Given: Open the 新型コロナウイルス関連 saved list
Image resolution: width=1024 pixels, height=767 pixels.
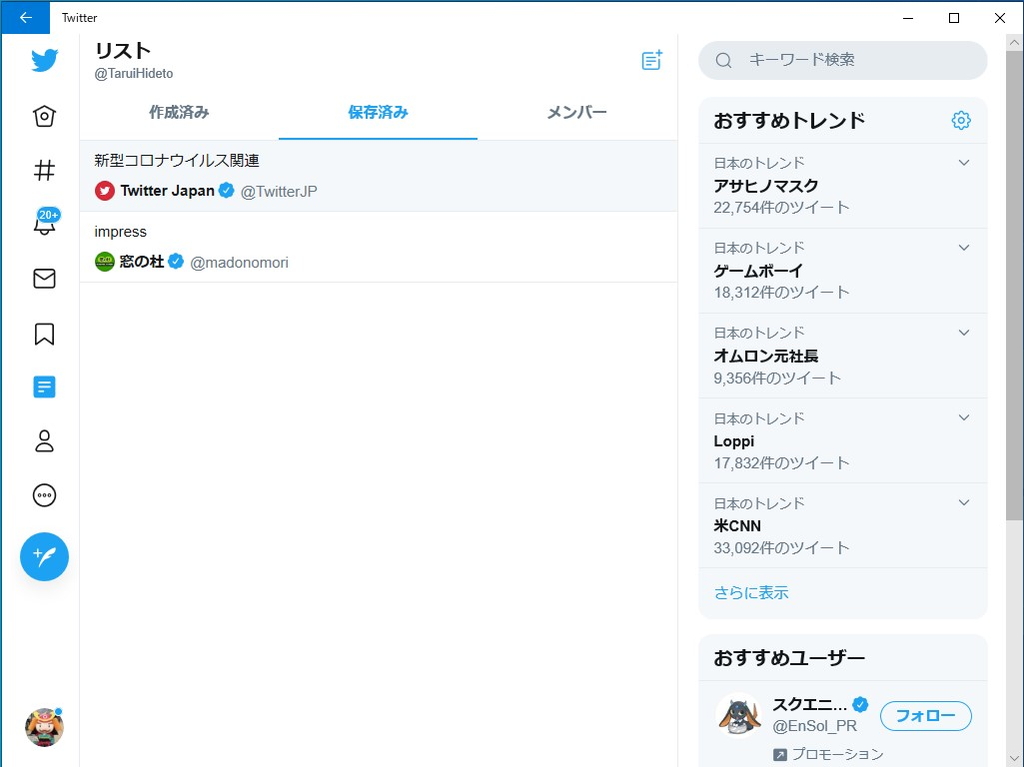Looking at the screenshot, I should pyautogui.click(x=378, y=175).
